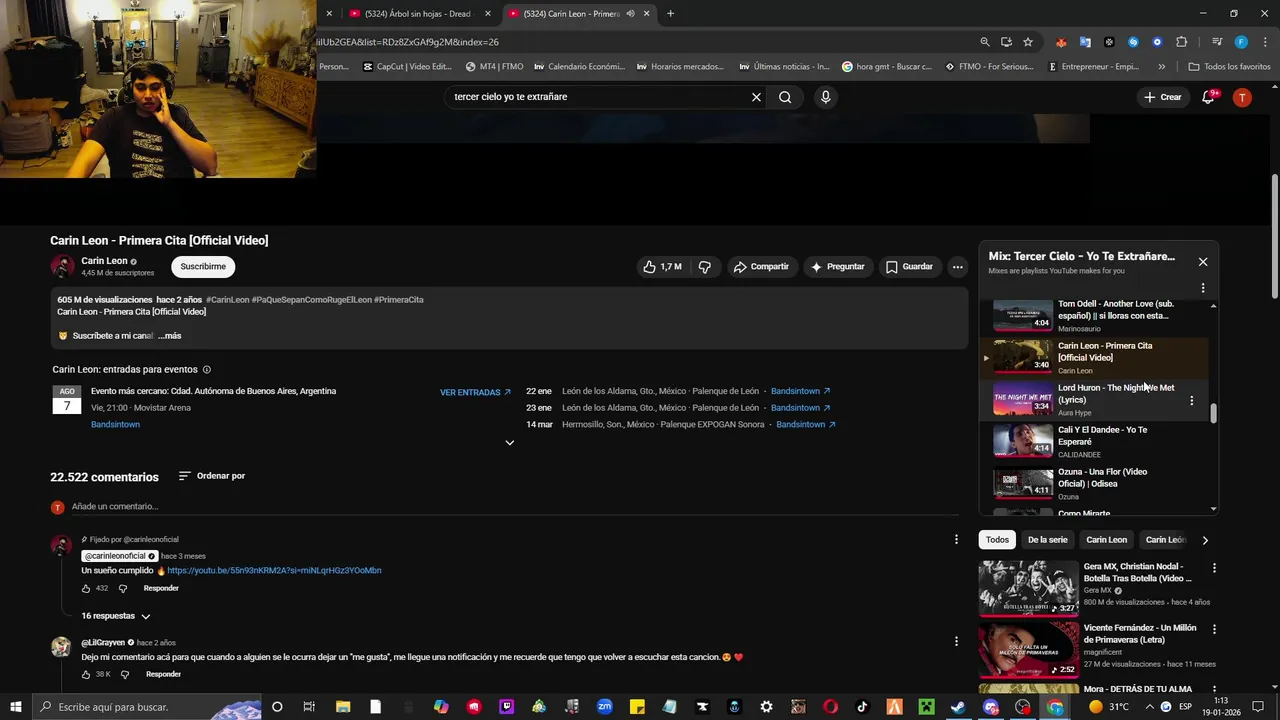Like the pinned @carinleonoficial comment
This screenshot has height=720, width=1280.
click(86, 588)
